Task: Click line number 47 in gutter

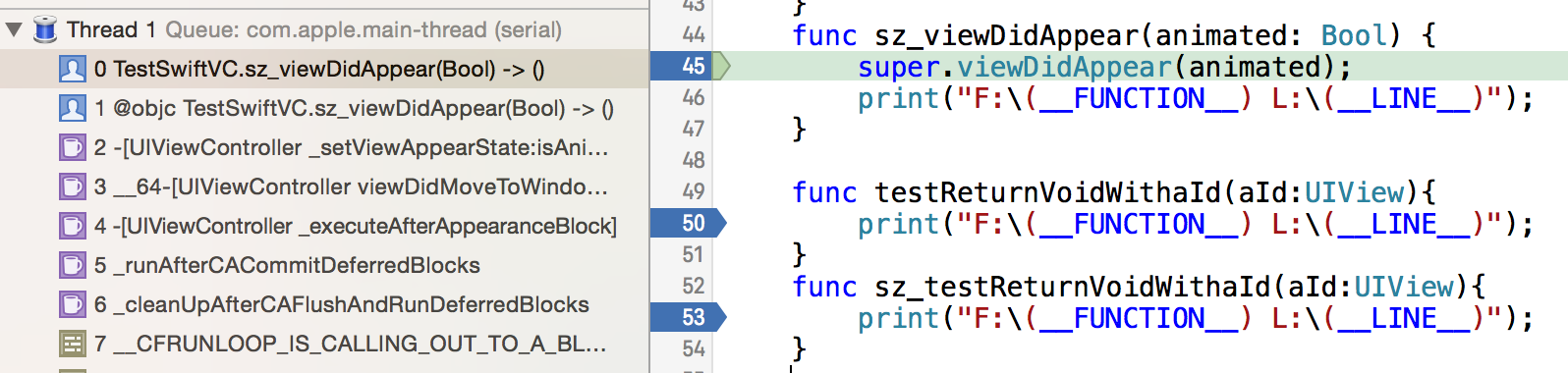Action: (x=694, y=129)
